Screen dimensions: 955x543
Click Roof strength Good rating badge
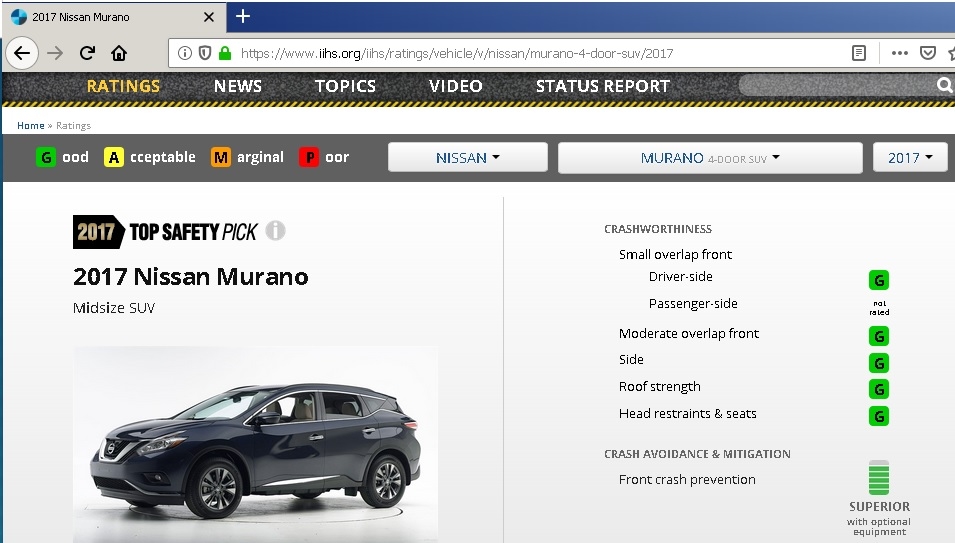click(x=879, y=389)
